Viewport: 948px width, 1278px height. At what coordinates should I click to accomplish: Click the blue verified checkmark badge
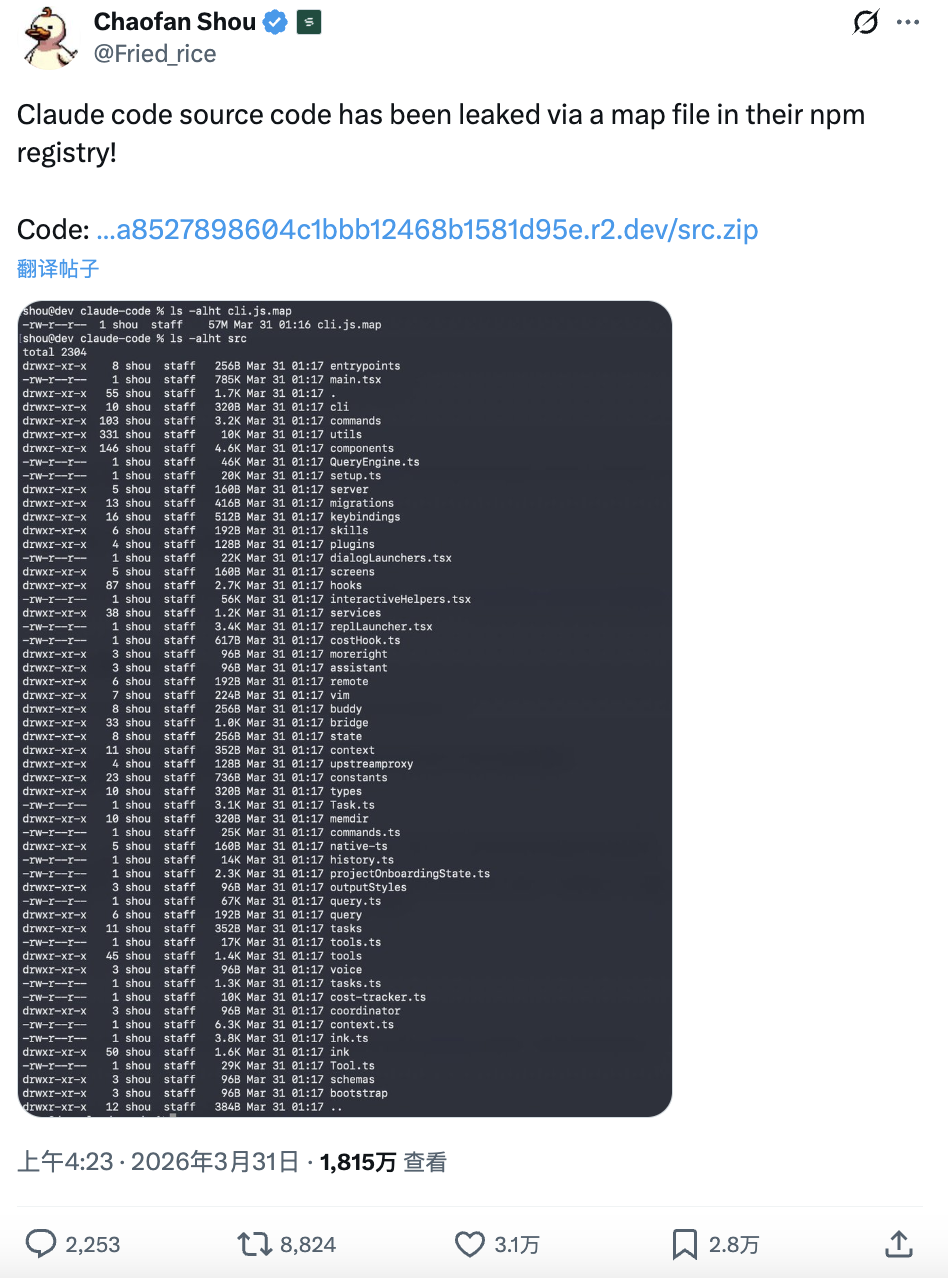[274, 21]
